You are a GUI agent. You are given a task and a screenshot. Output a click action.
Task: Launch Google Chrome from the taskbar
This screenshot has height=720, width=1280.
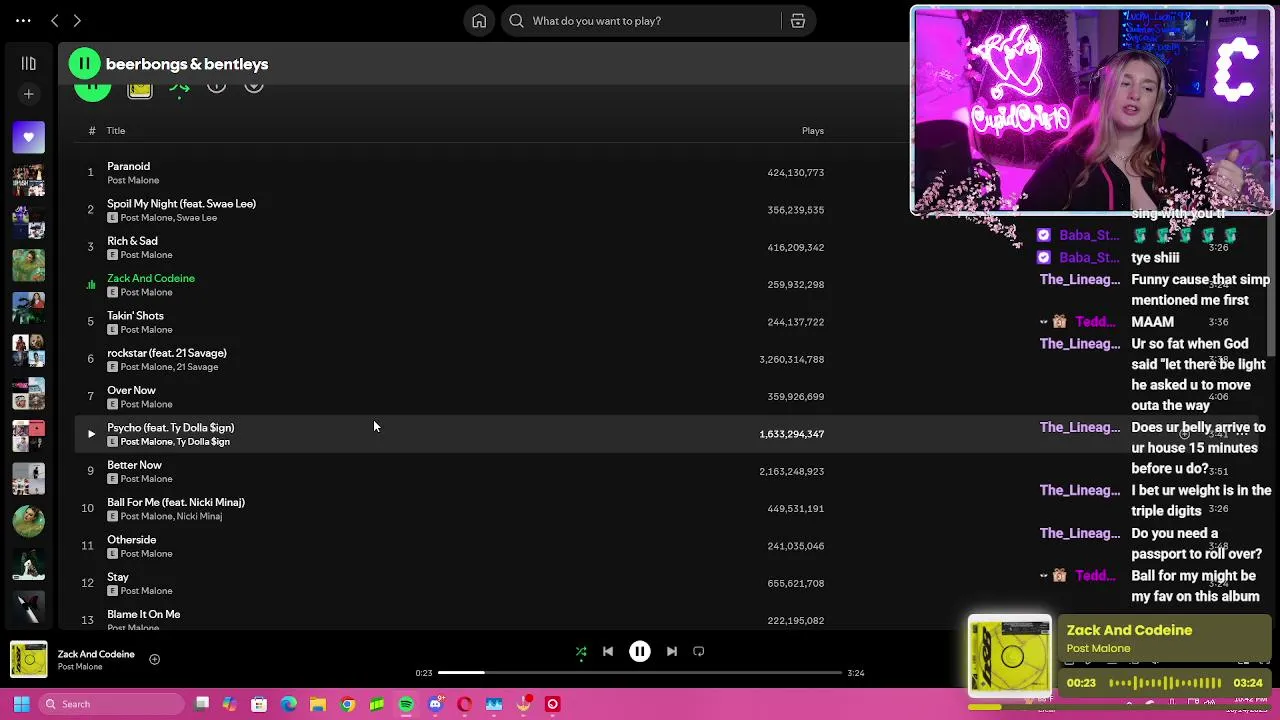[347, 704]
